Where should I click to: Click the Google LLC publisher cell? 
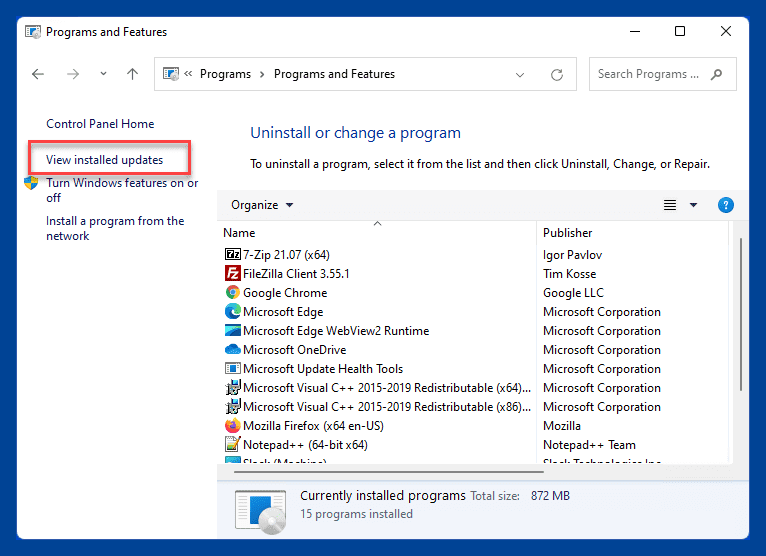click(574, 293)
